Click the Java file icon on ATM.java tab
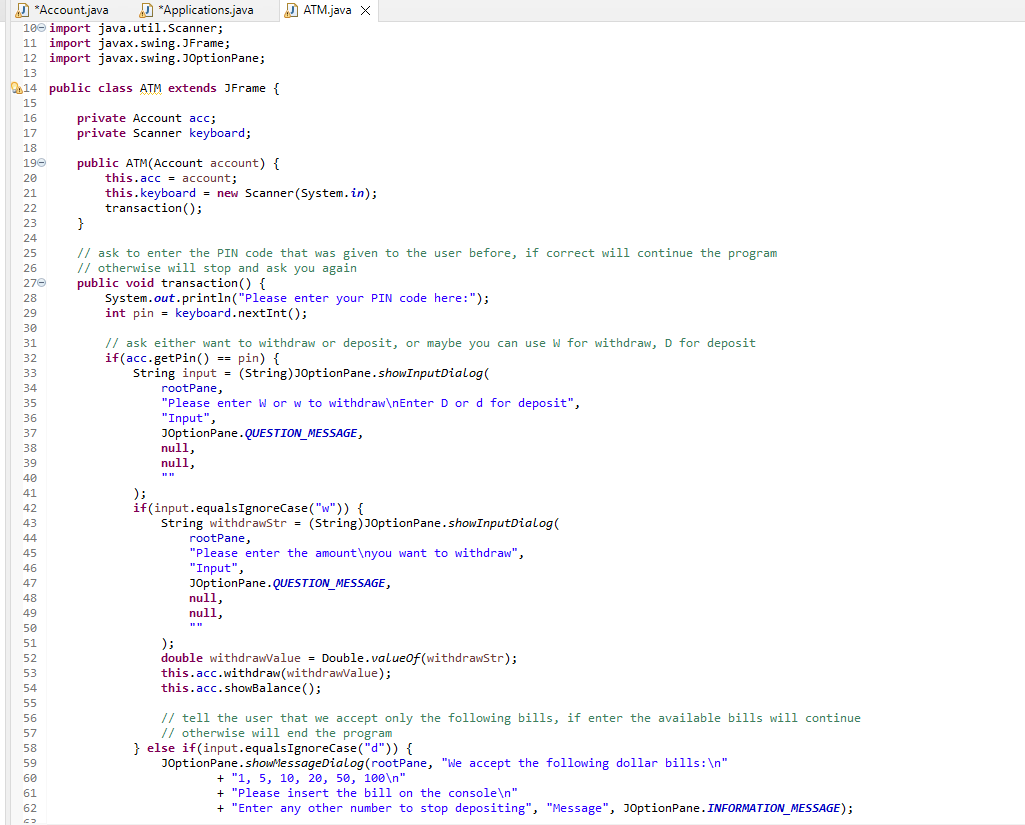Viewport: 1025px width, 825px height. tap(291, 11)
